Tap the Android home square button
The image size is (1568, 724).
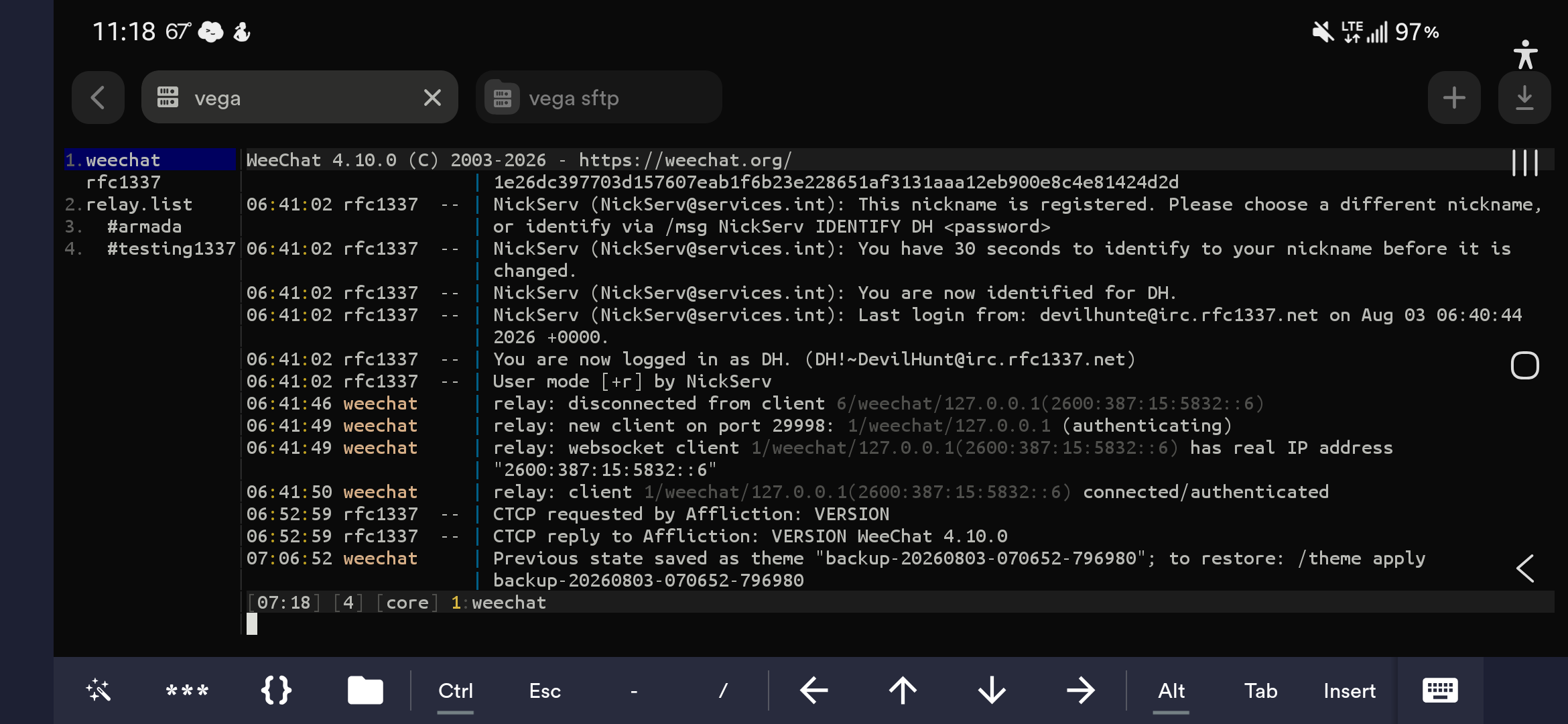click(x=1524, y=365)
